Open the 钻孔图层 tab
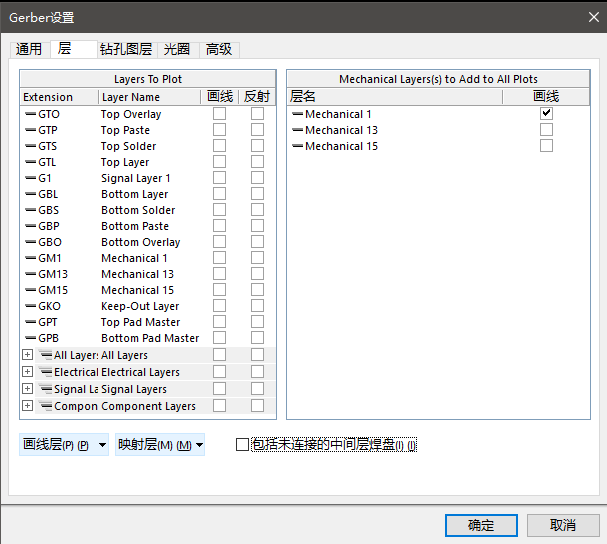Screen dimensions: 607x544 click(x=126, y=49)
